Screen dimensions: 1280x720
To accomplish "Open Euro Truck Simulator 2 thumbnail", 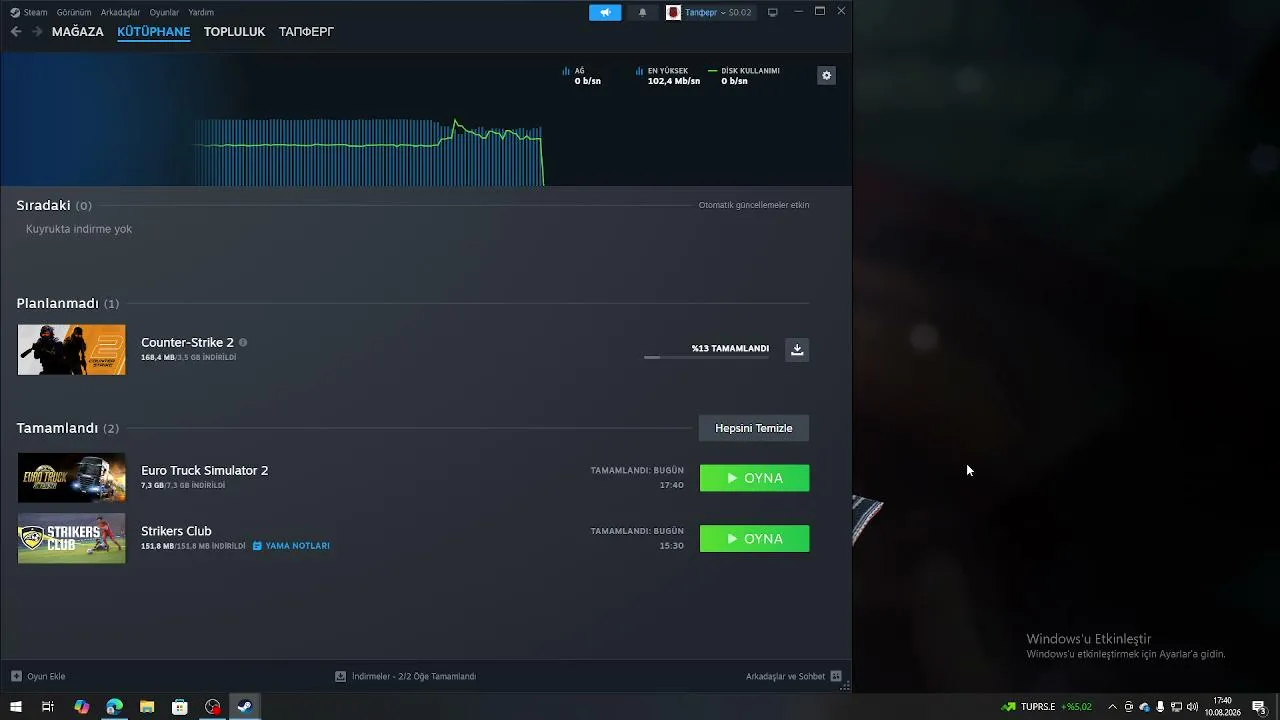I will pyautogui.click(x=72, y=478).
